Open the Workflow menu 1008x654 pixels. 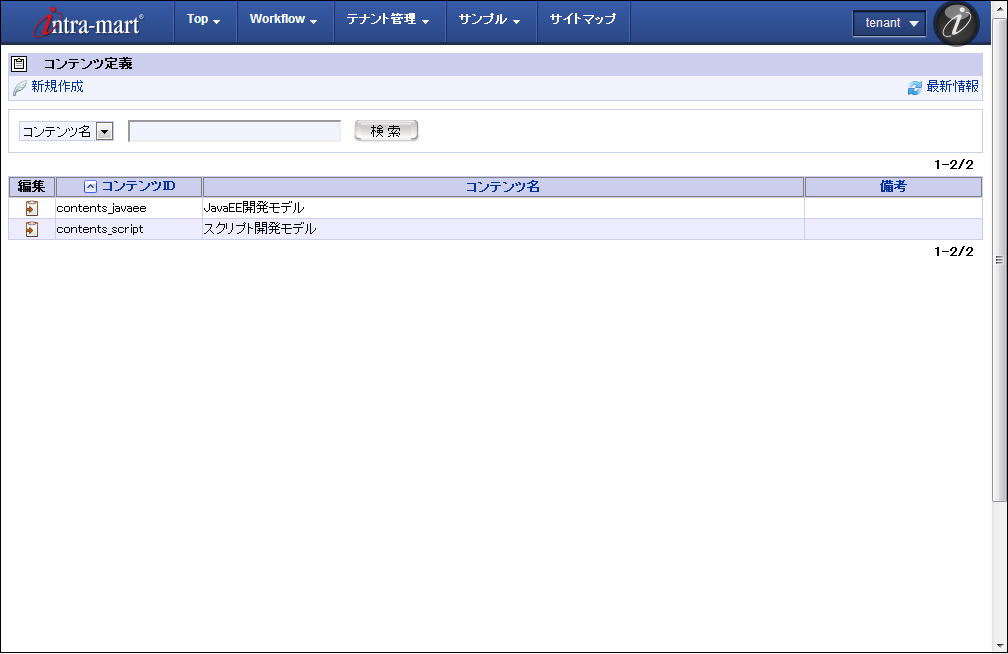284,20
